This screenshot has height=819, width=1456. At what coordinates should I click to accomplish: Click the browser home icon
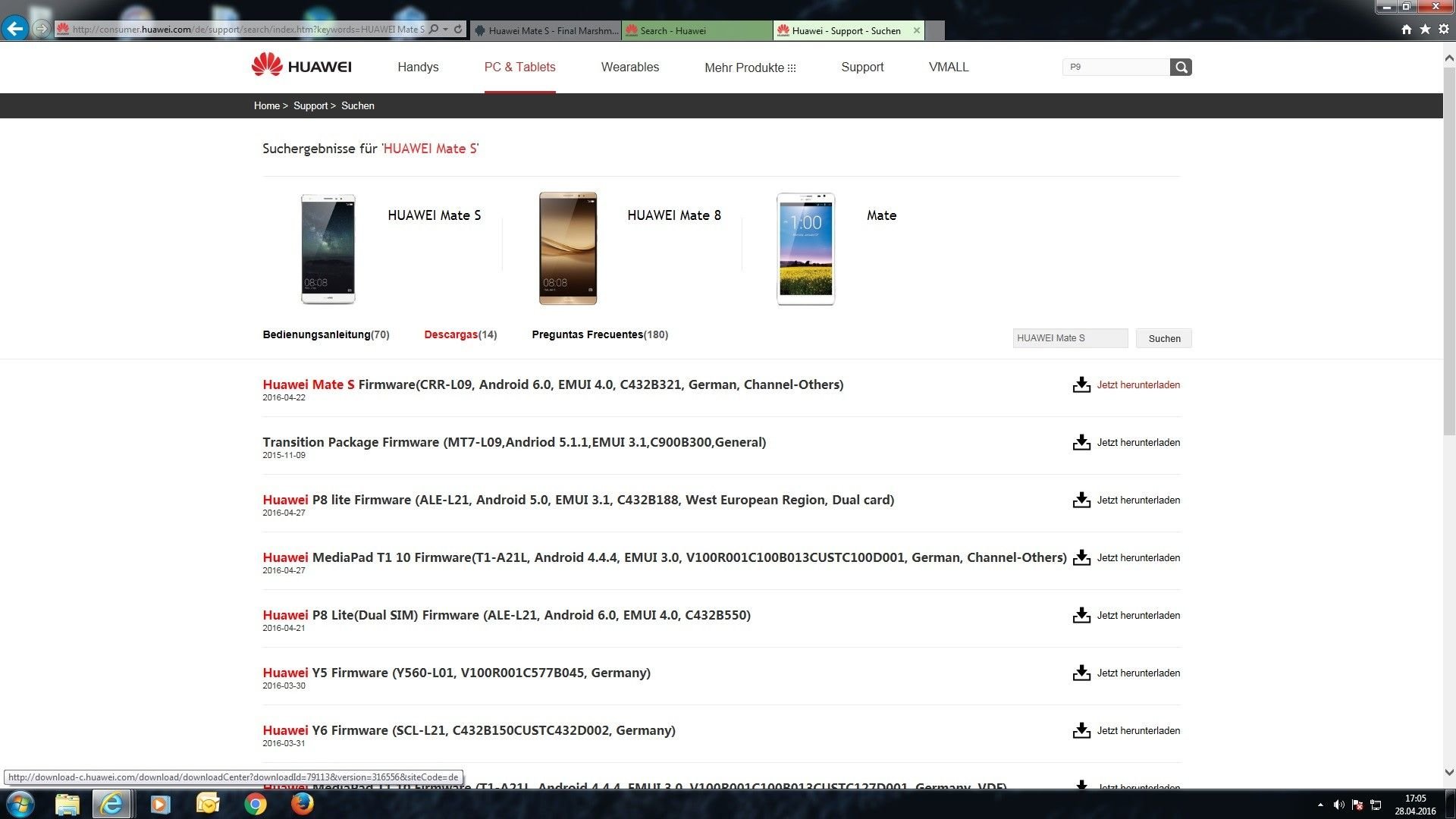(x=1407, y=29)
